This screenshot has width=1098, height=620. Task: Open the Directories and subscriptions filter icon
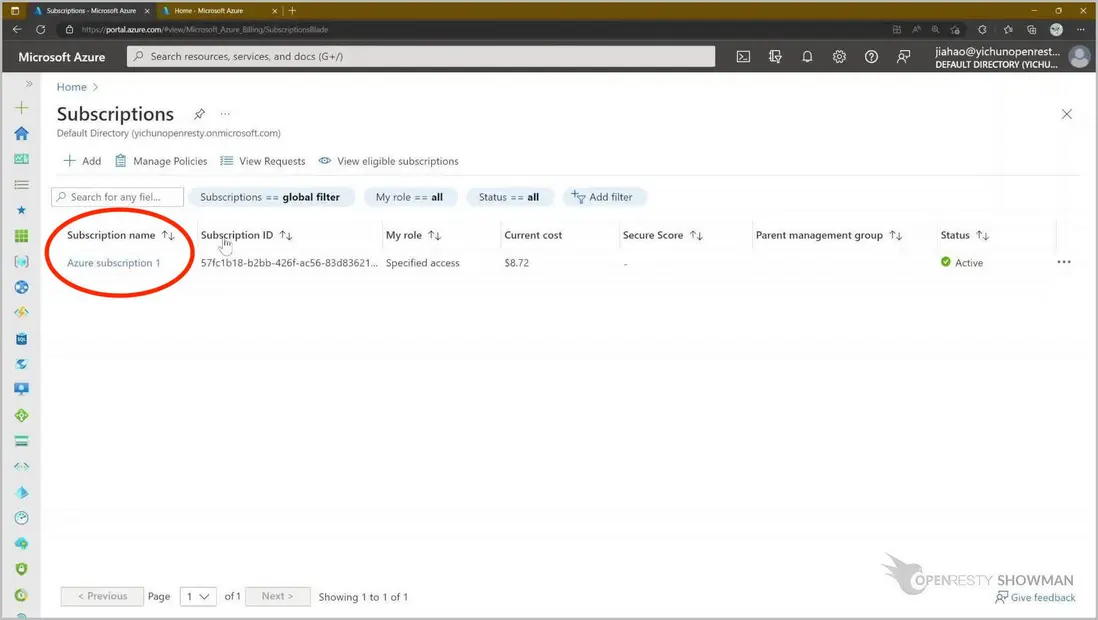click(x=775, y=57)
